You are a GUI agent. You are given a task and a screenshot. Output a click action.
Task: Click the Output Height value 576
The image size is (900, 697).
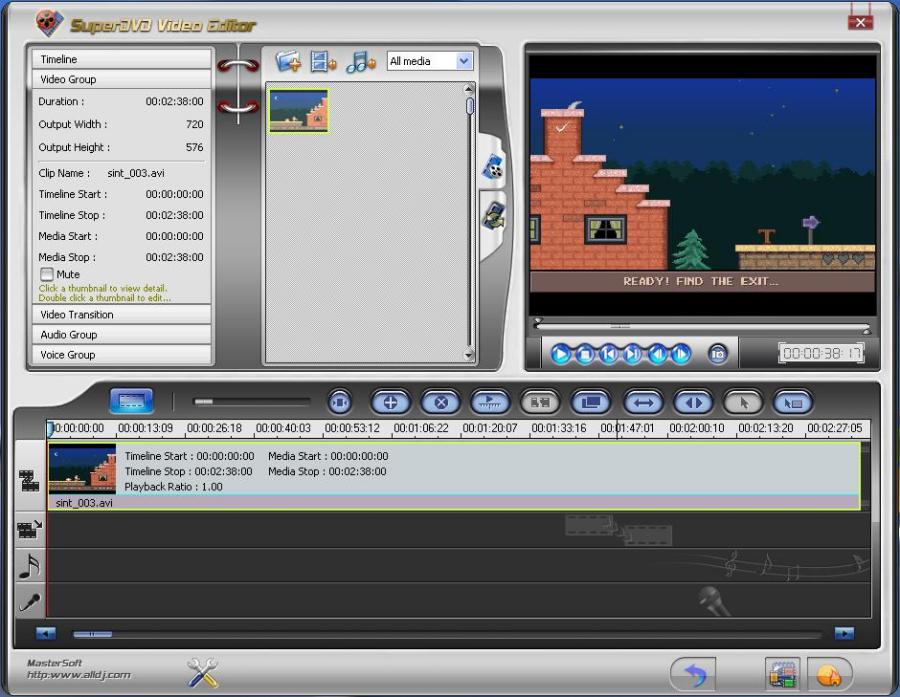(x=195, y=147)
